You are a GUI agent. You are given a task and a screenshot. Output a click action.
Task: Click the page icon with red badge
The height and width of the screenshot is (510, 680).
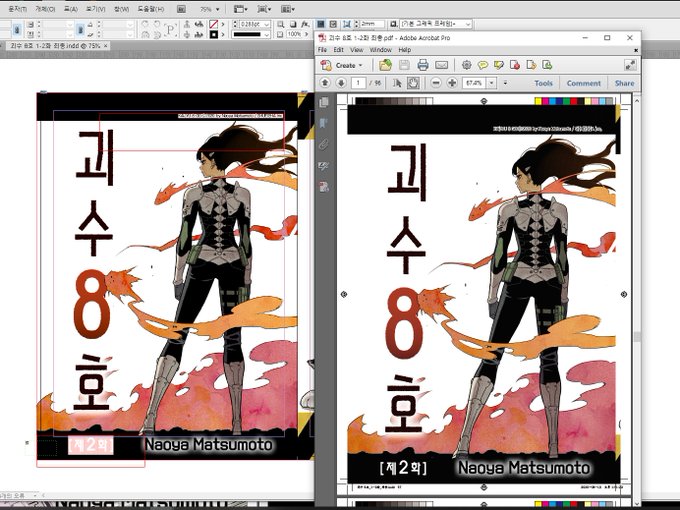pyautogui.click(x=515, y=65)
